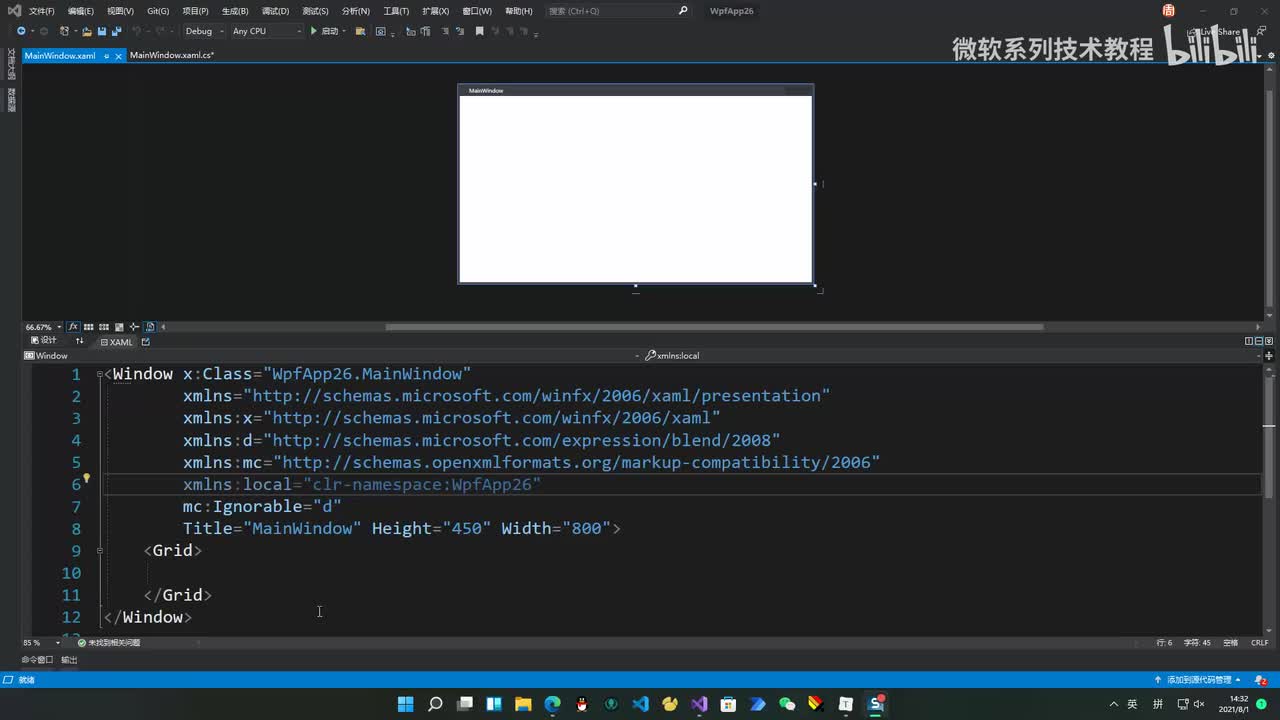
Task: Open the designer zoom 66.67% dropdown
Action: (44, 327)
